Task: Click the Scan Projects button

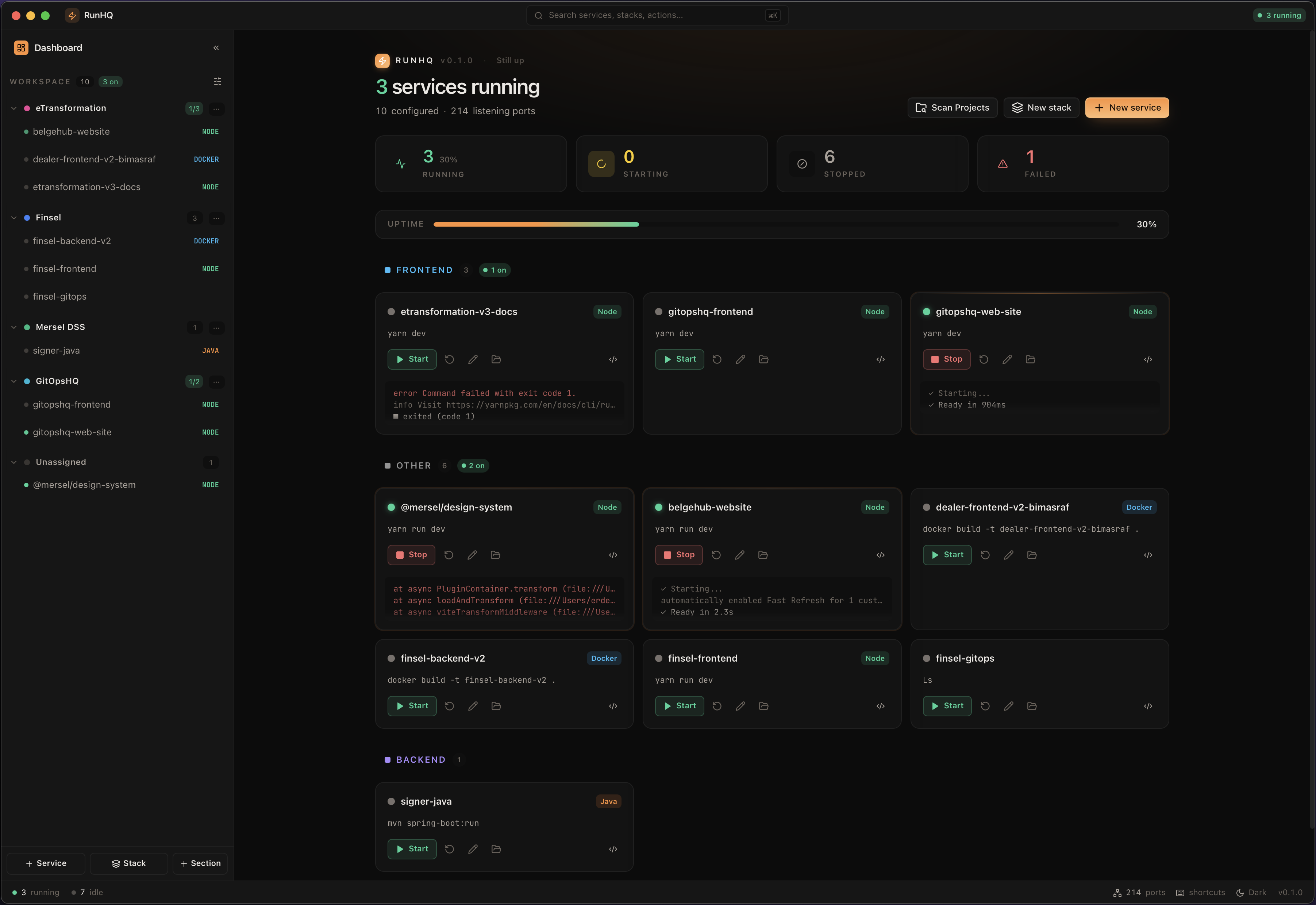Action: pyautogui.click(x=952, y=108)
